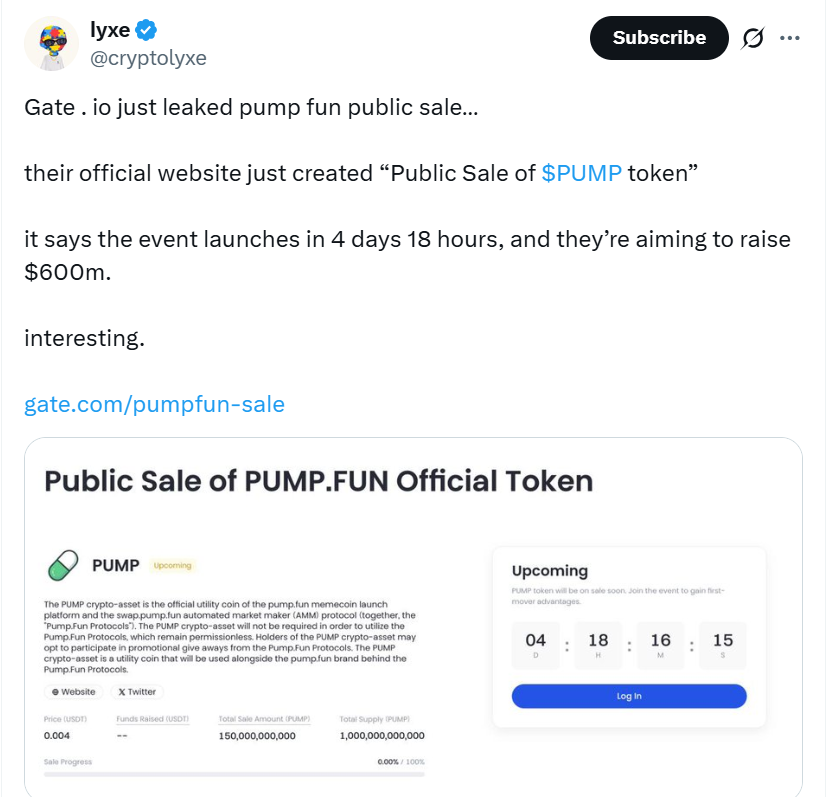The height and width of the screenshot is (797, 829).
Task: Open the Grok slash icon
Action: point(752,39)
